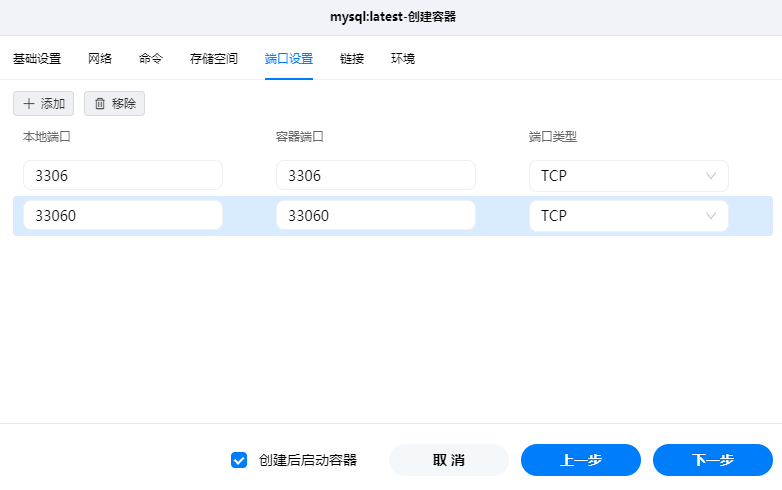
Task: Click the 容器端口 column header
Action: (299, 137)
